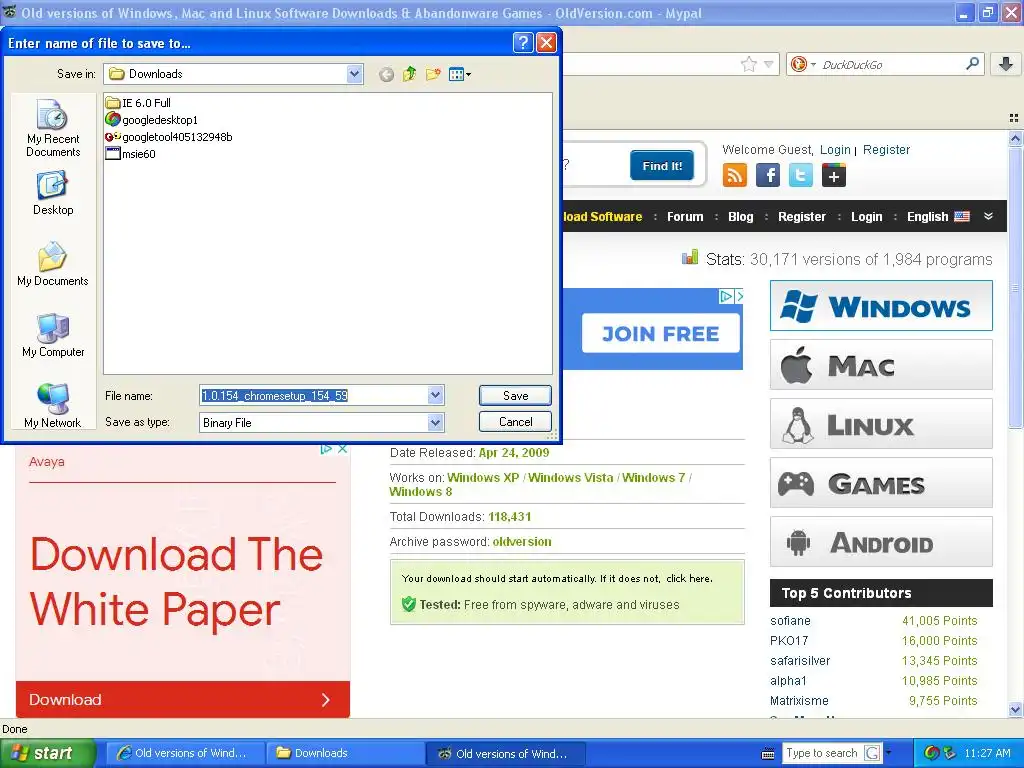Open the Windows XP works-on link
1024x768 pixels.
[483, 477]
